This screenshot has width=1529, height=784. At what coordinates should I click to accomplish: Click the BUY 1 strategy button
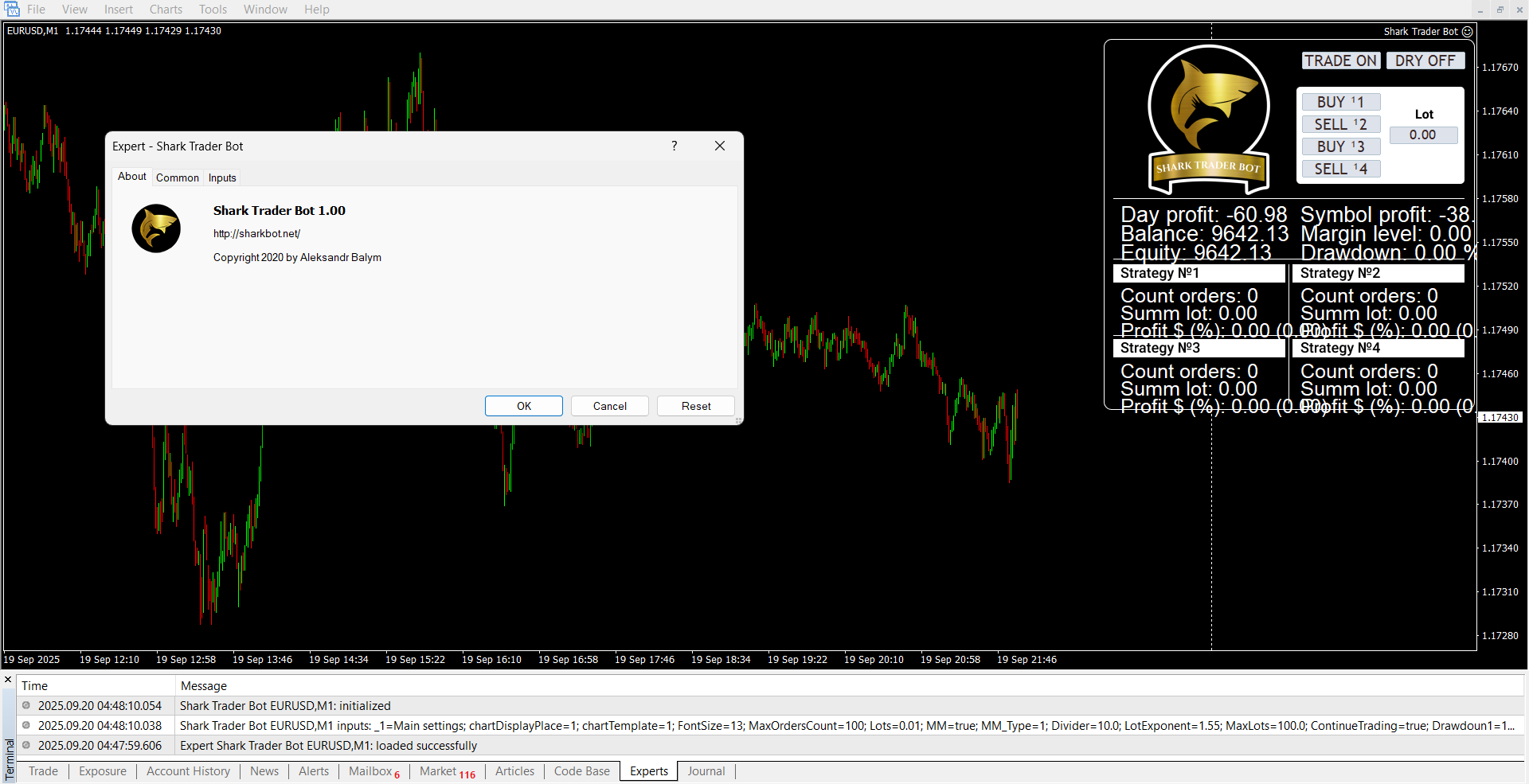(1341, 102)
